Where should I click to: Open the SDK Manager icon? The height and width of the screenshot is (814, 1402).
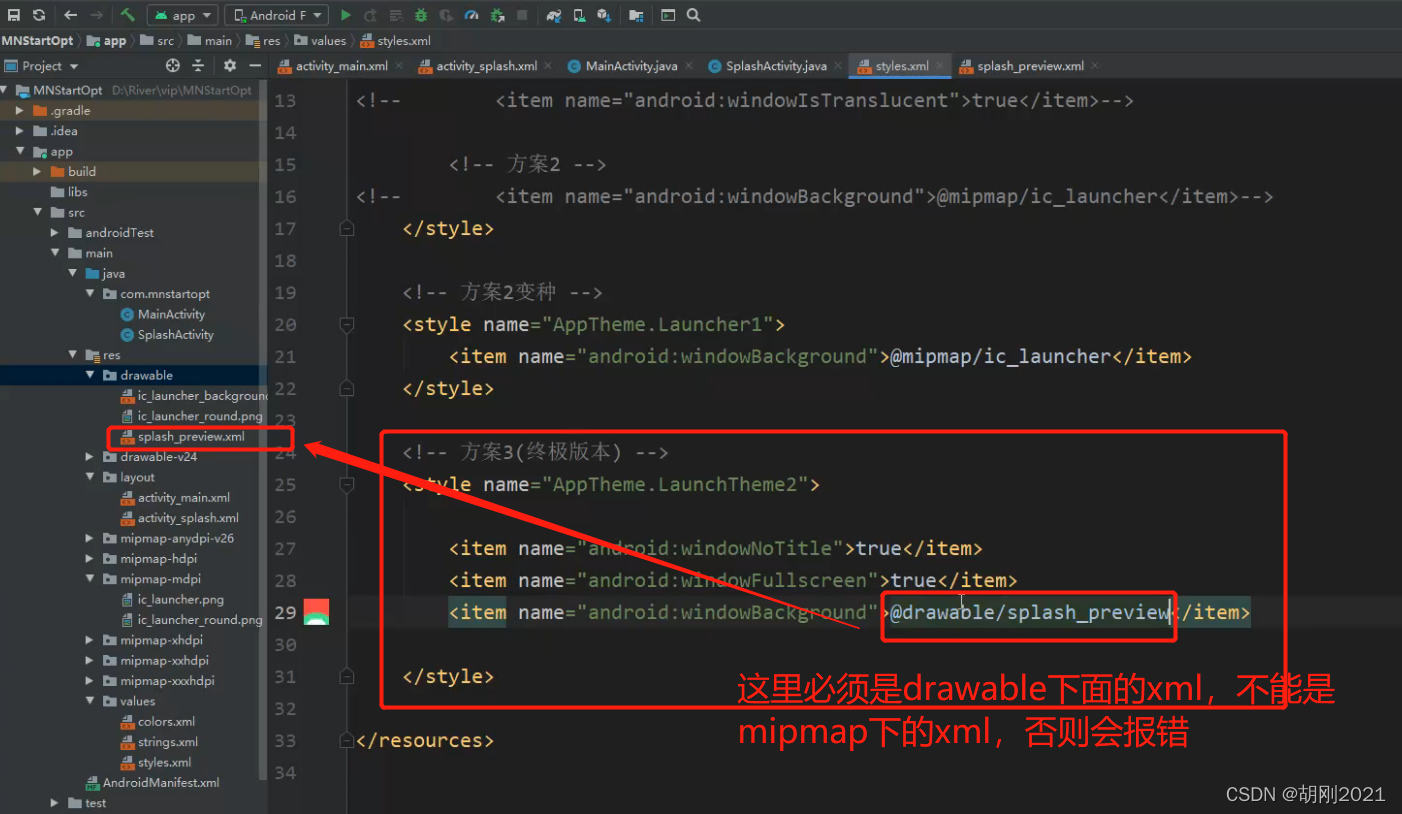(x=604, y=15)
